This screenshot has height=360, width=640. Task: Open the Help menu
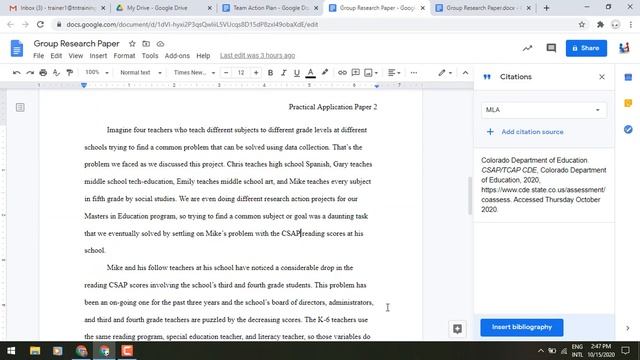(203, 56)
